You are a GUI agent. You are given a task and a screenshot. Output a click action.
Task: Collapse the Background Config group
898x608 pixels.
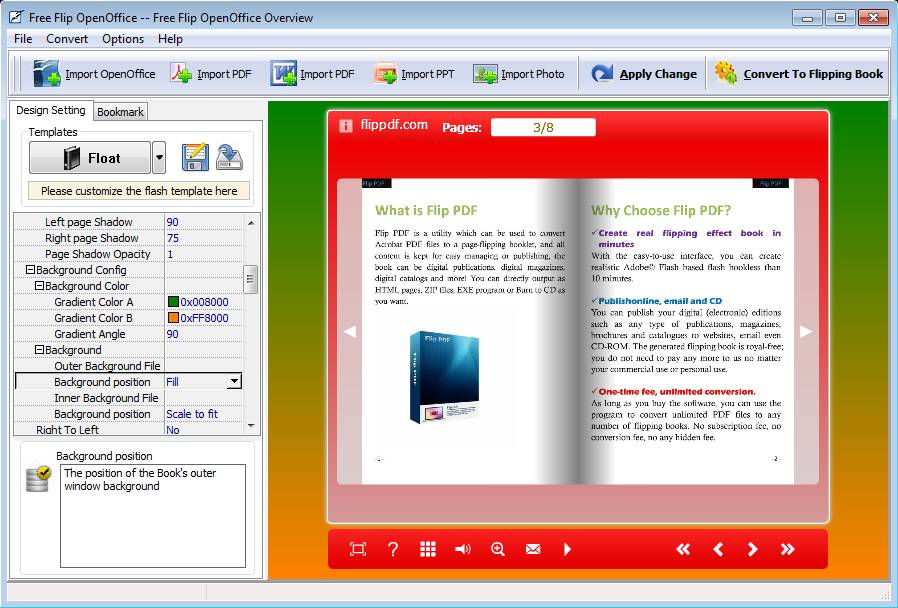30,270
